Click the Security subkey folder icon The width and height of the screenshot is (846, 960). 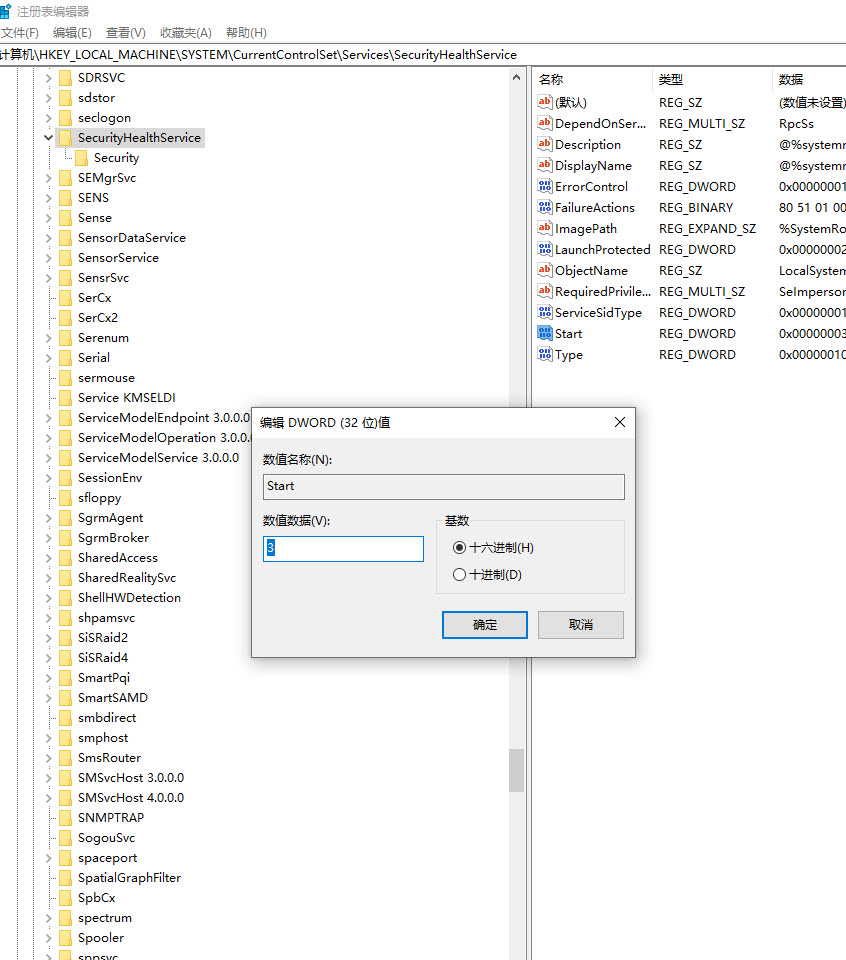(x=80, y=157)
